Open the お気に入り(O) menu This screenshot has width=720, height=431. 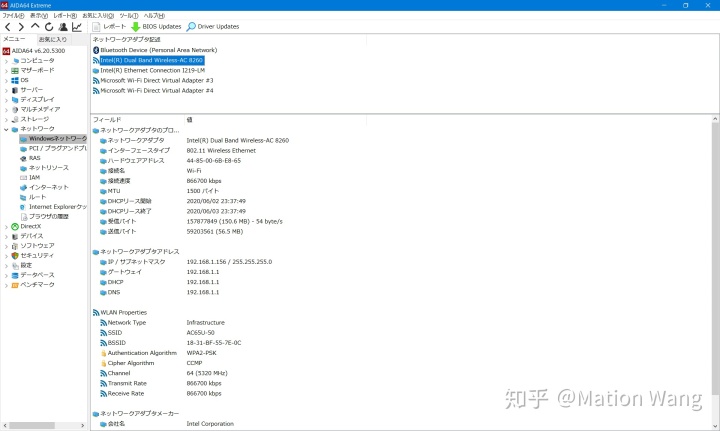pos(98,16)
